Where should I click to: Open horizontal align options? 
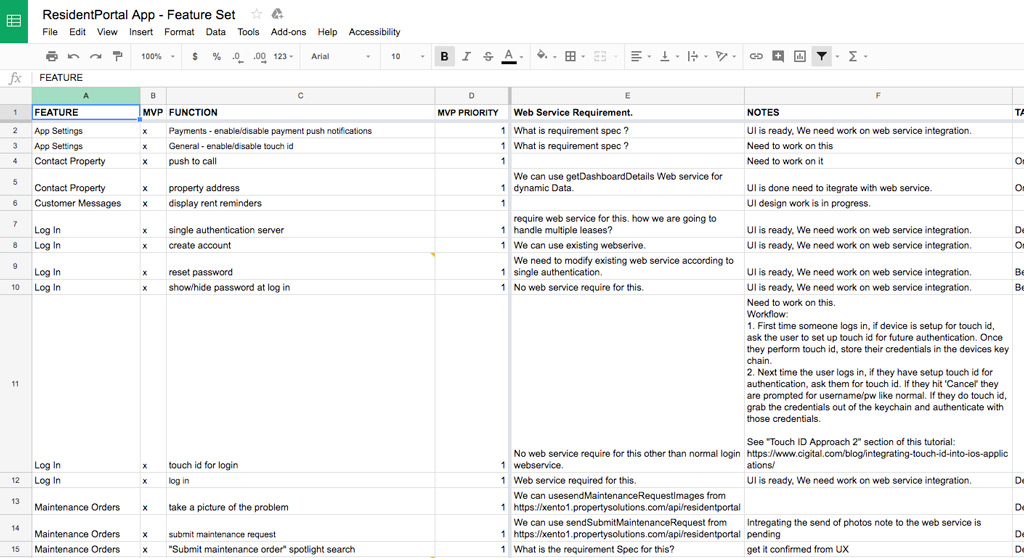coord(636,56)
